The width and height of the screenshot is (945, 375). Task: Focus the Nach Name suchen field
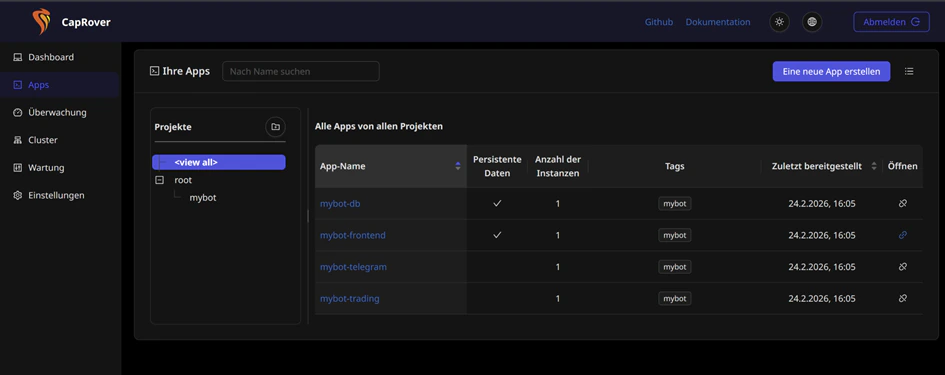click(301, 71)
